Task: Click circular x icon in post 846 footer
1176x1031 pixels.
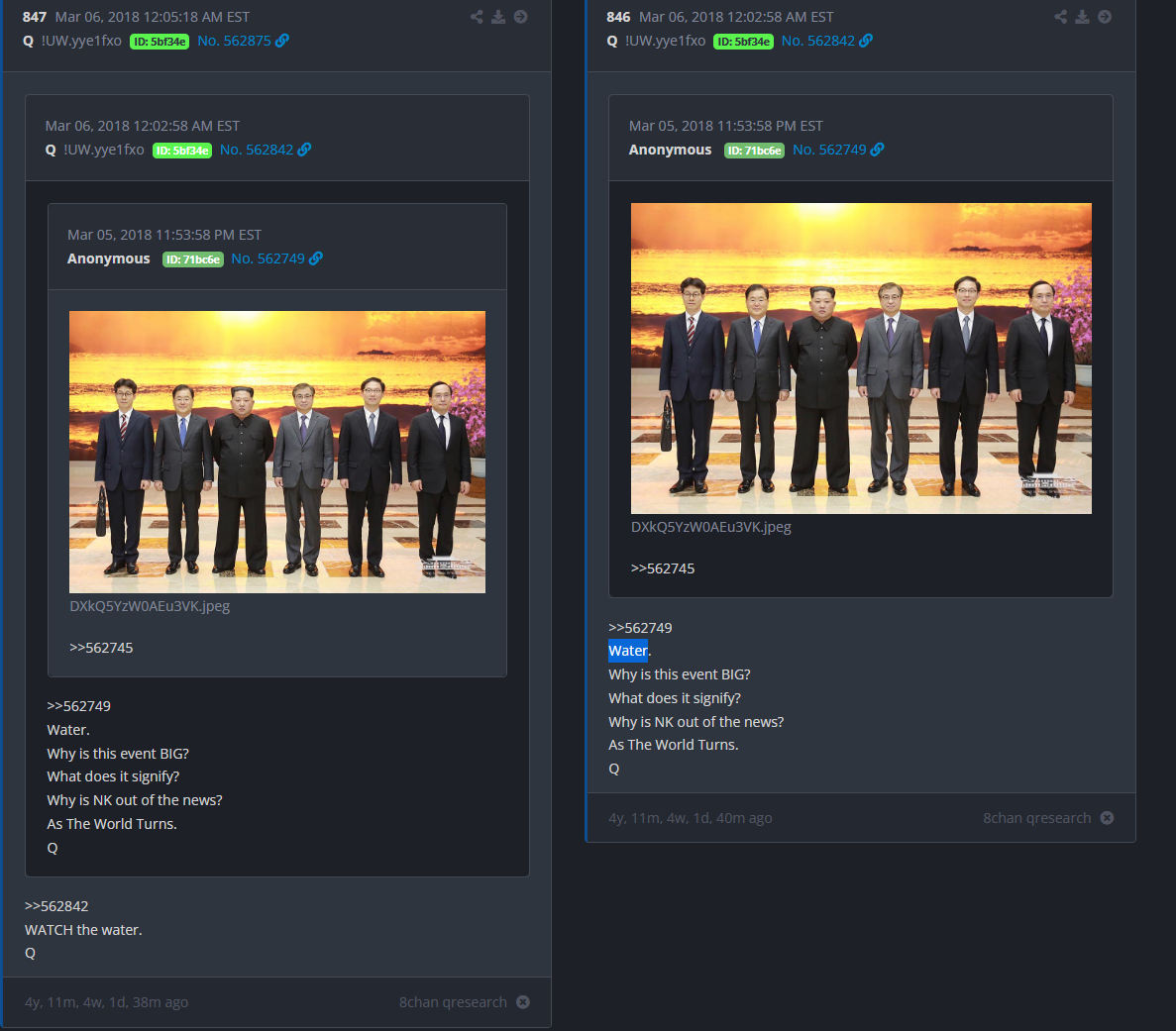Action: pyautogui.click(x=1107, y=817)
